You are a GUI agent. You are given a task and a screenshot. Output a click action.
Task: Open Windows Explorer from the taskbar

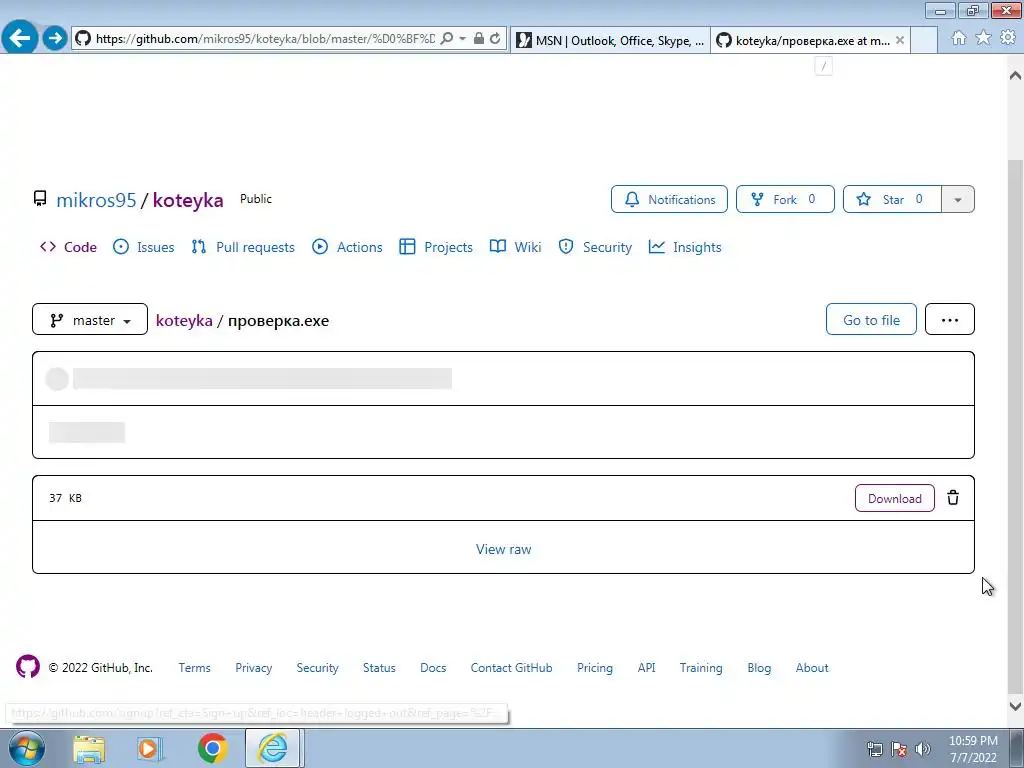tap(89, 748)
